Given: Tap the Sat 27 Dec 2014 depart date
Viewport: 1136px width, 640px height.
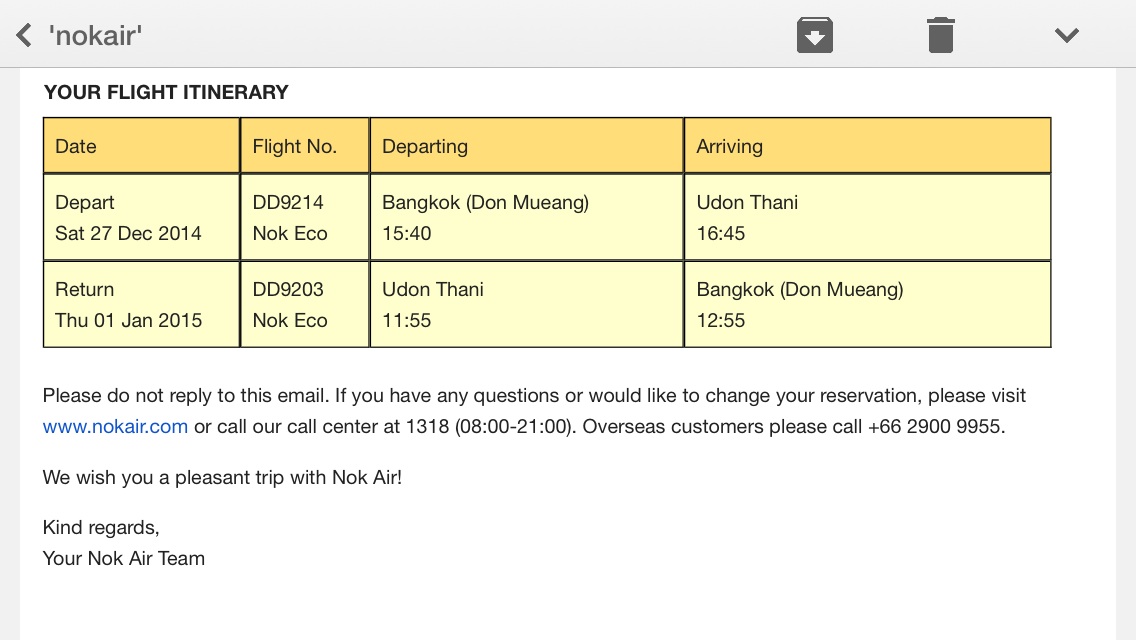Looking at the screenshot, I should point(128,234).
